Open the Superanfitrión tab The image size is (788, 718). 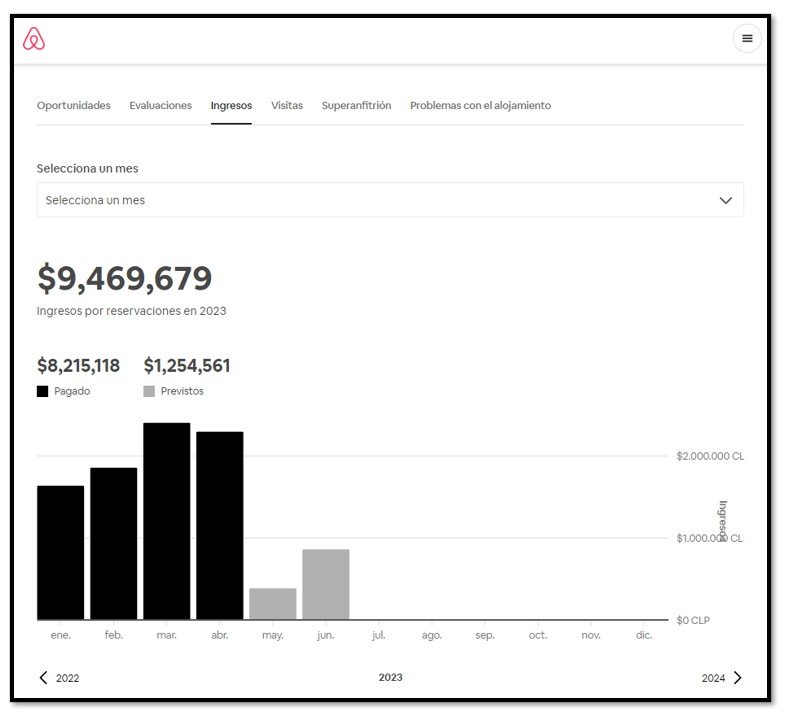pos(356,105)
